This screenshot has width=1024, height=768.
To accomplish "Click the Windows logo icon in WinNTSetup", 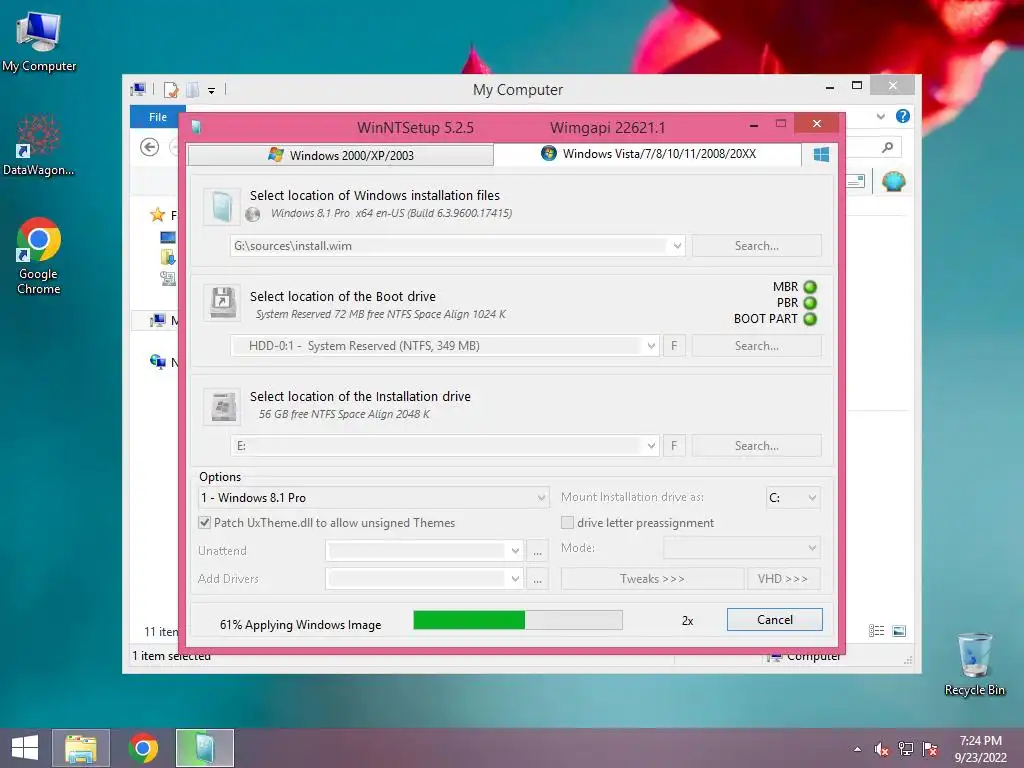I will (821, 154).
